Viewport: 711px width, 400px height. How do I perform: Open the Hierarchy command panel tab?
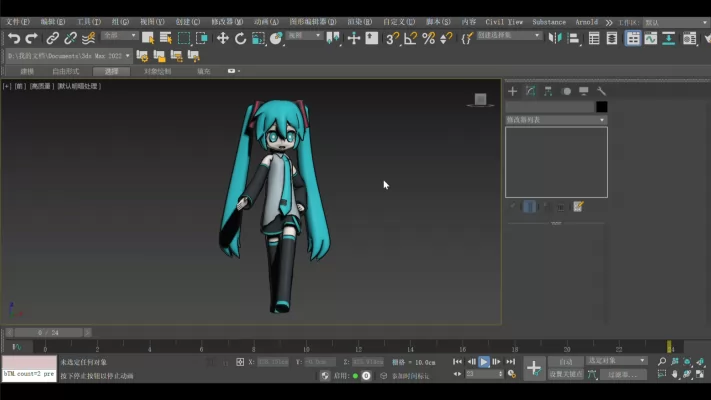pyautogui.click(x=548, y=91)
